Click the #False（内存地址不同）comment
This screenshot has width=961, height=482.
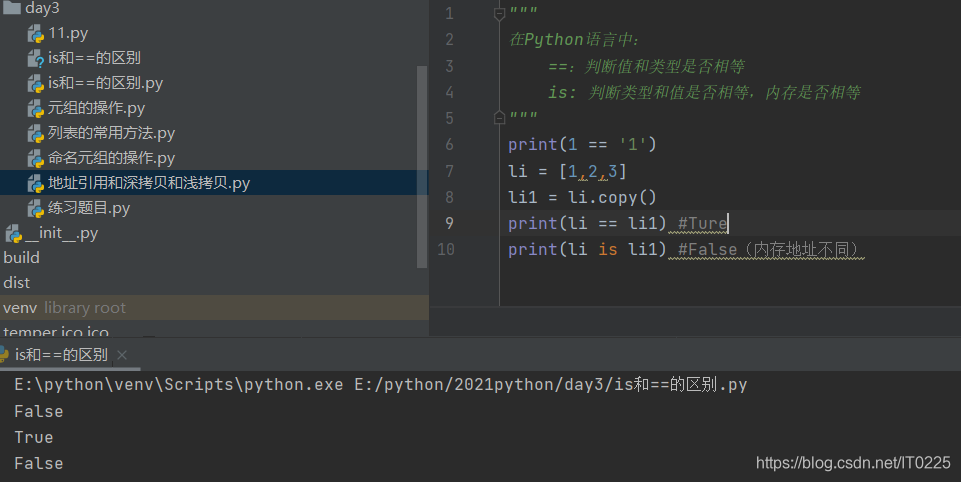coord(770,250)
